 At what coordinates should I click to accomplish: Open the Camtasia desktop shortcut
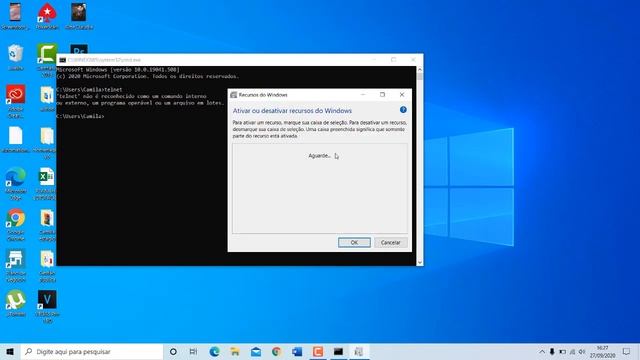47,53
